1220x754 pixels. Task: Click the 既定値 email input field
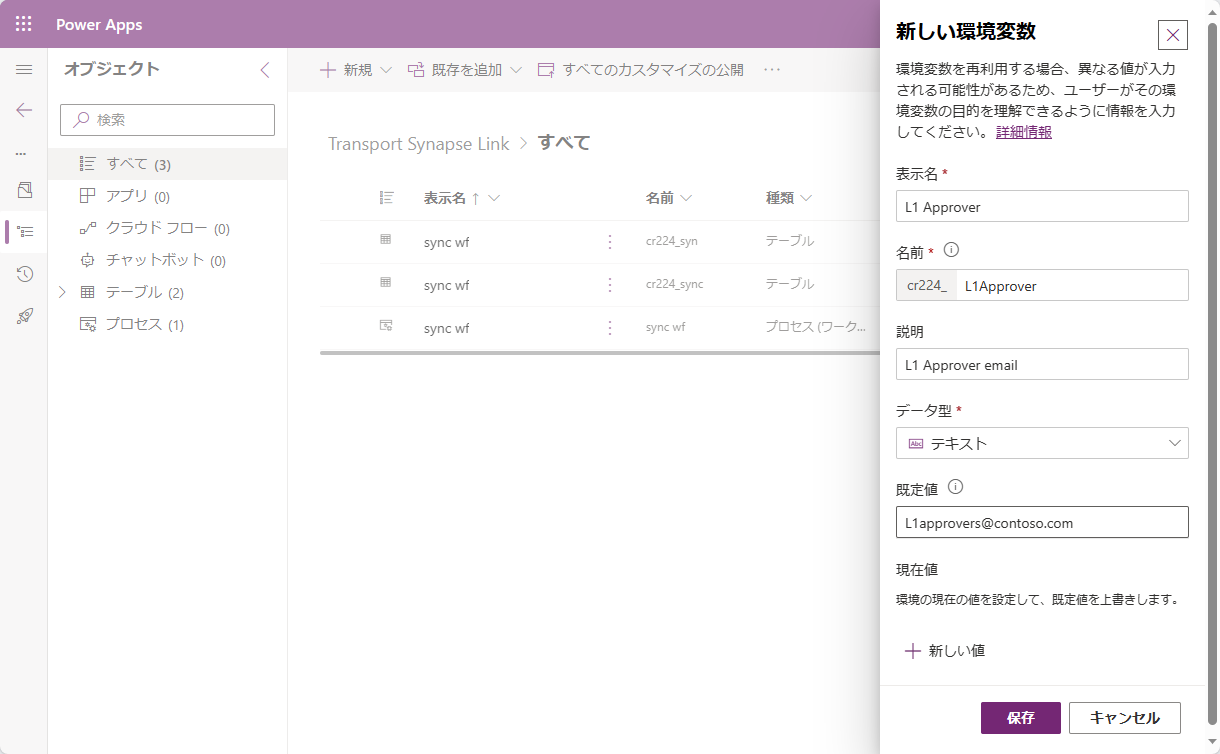pyautogui.click(x=1042, y=522)
